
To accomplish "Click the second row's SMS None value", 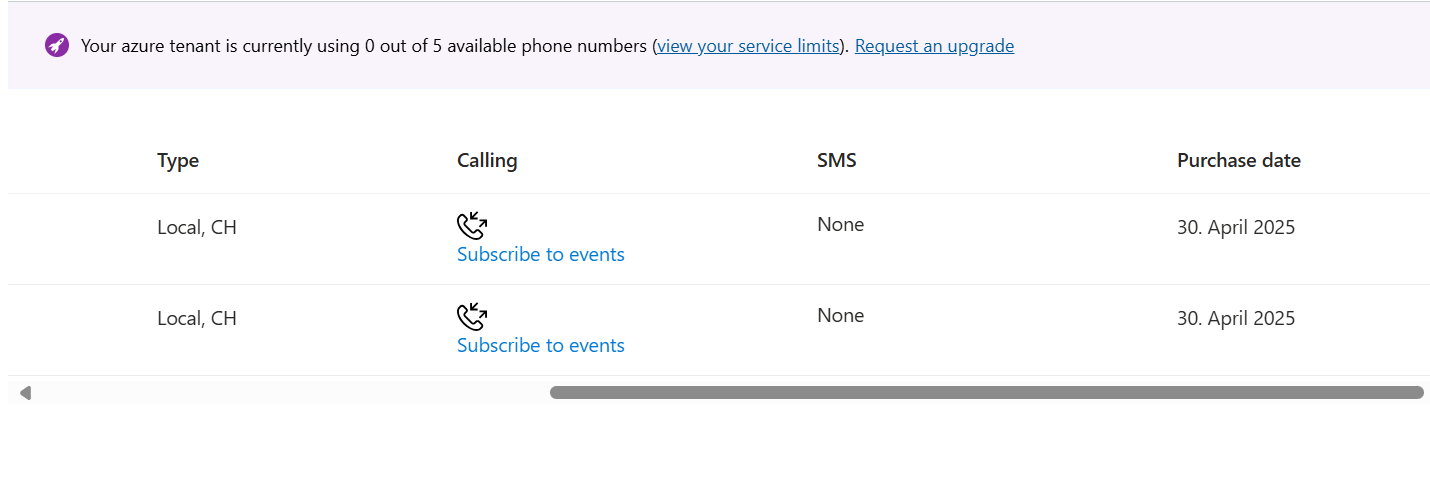I will [840, 316].
